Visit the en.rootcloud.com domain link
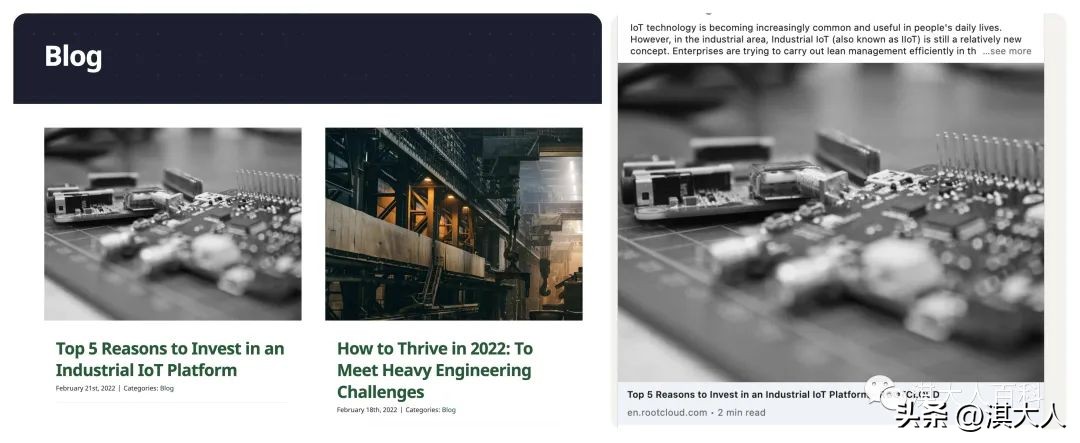 [667, 413]
